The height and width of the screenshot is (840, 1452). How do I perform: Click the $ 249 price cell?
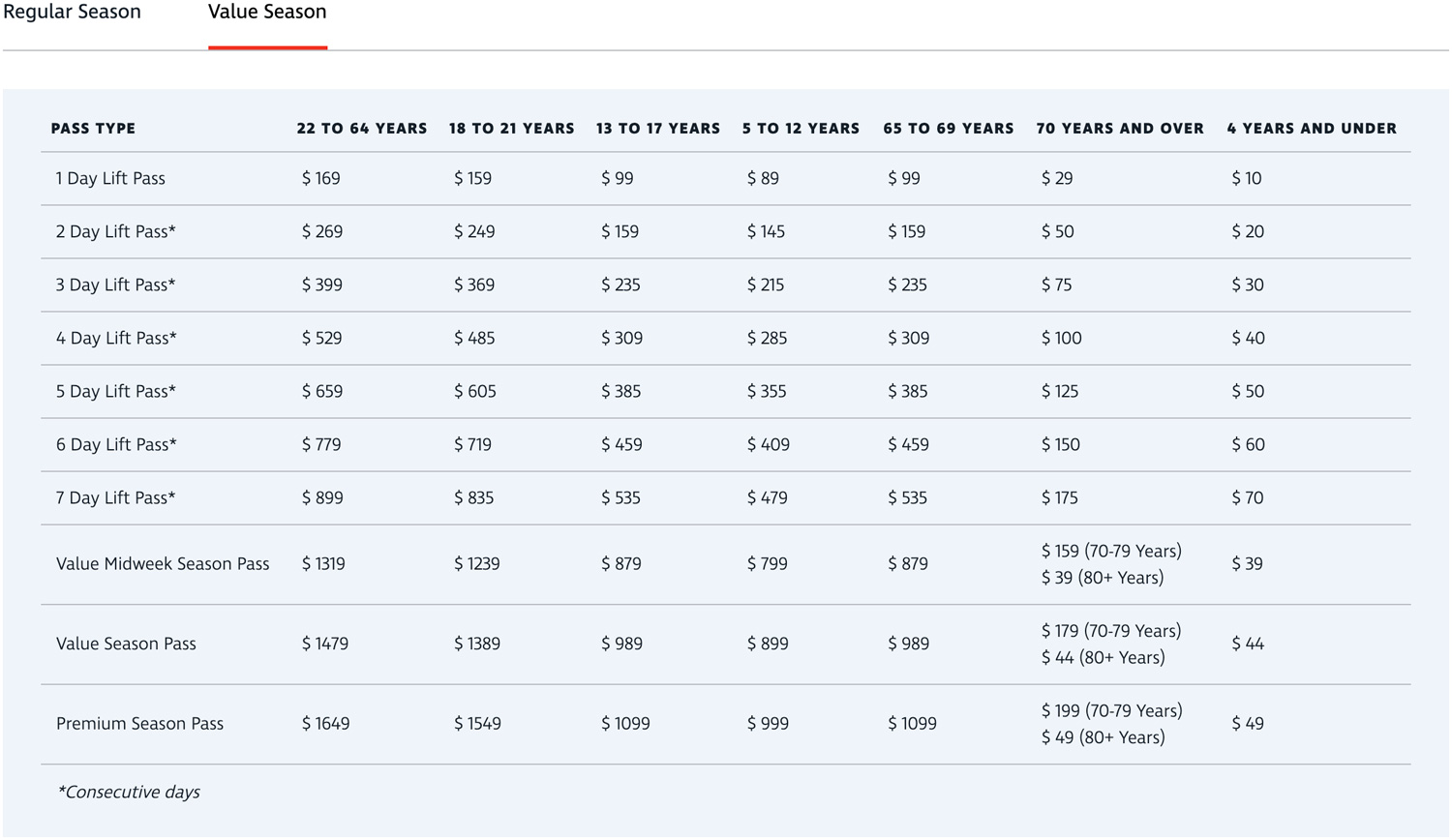coord(474,232)
